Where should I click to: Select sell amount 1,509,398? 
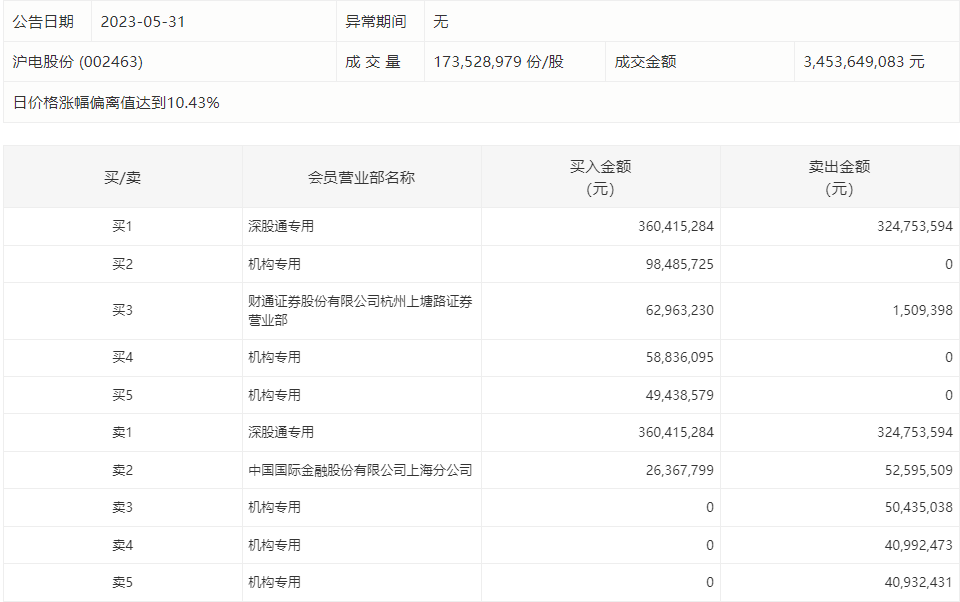[923, 310]
